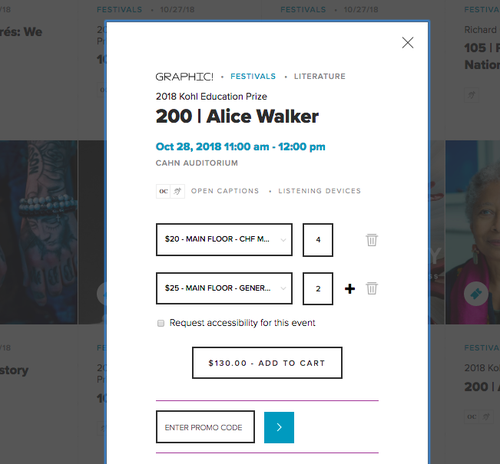Click the ticket icon on right photo
The width and height of the screenshot is (500, 464).
[x=476, y=294]
